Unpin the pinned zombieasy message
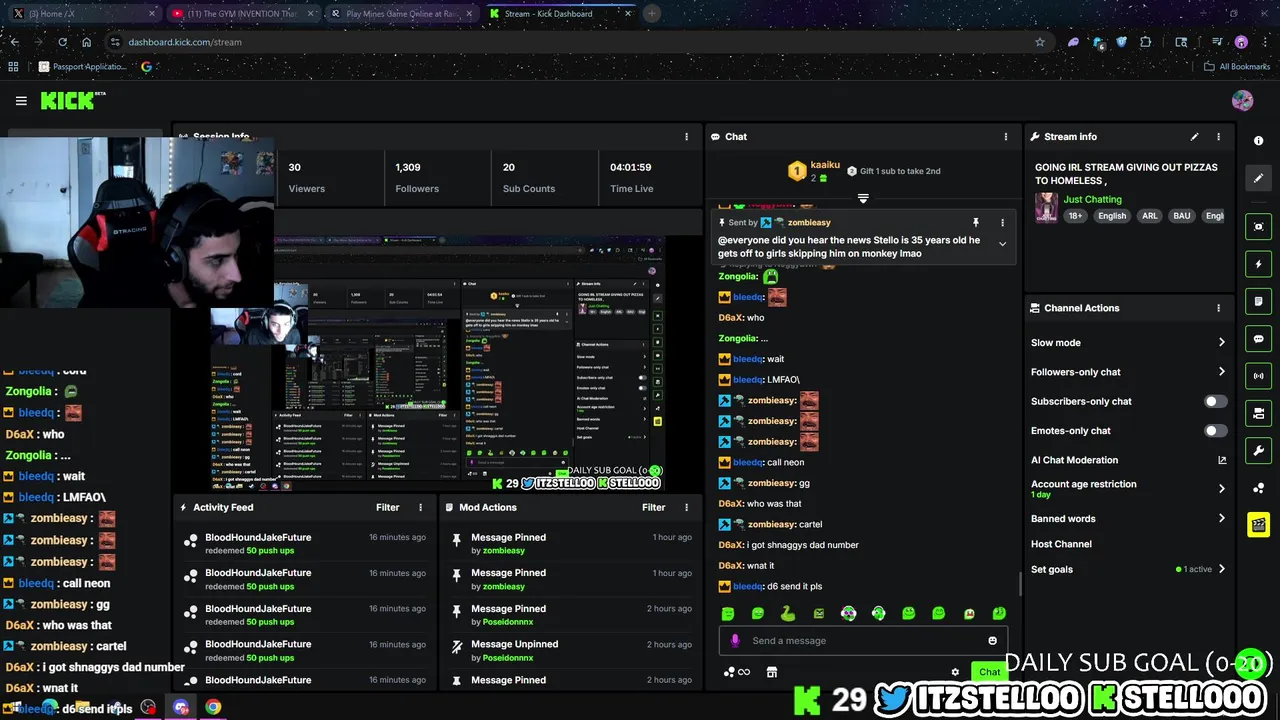 (976, 223)
